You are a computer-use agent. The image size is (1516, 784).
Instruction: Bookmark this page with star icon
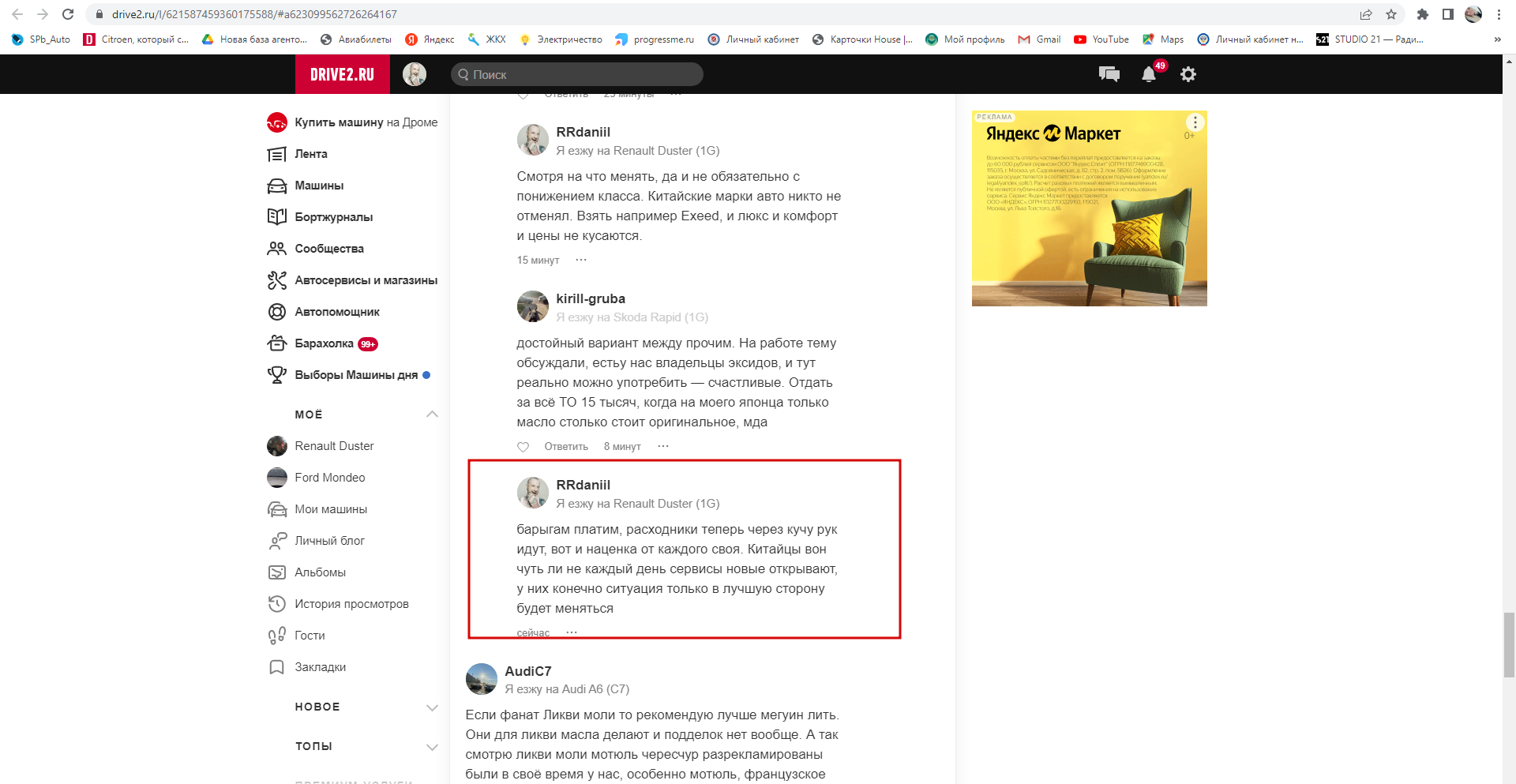click(x=1391, y=14)
